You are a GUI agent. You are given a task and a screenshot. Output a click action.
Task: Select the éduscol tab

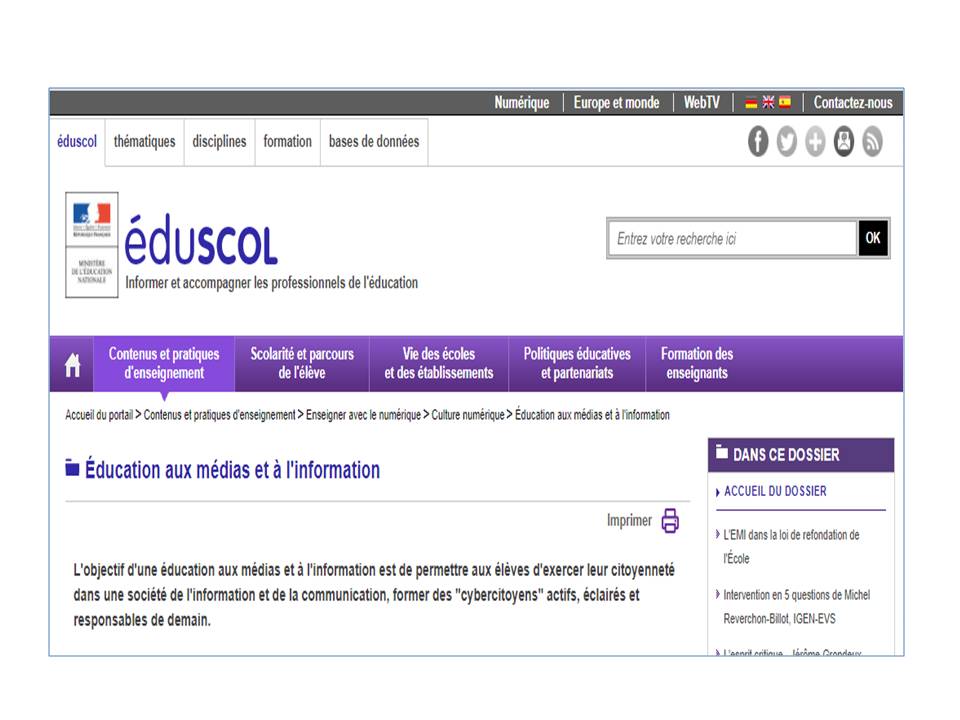tap(77, 142)
